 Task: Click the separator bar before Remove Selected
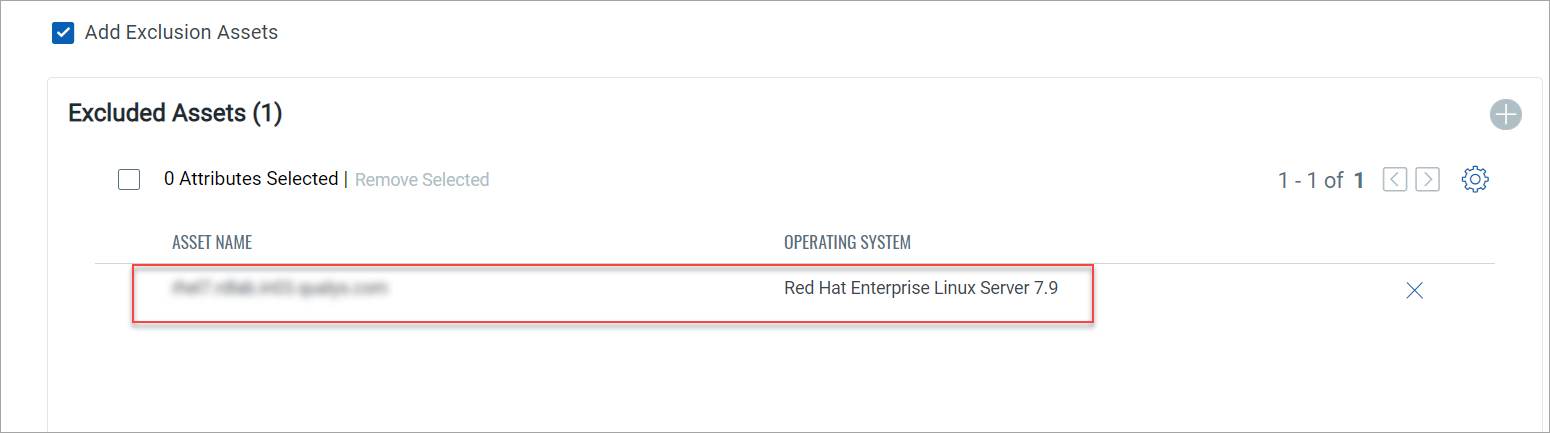pyautogui.click(x=346, y=180)
